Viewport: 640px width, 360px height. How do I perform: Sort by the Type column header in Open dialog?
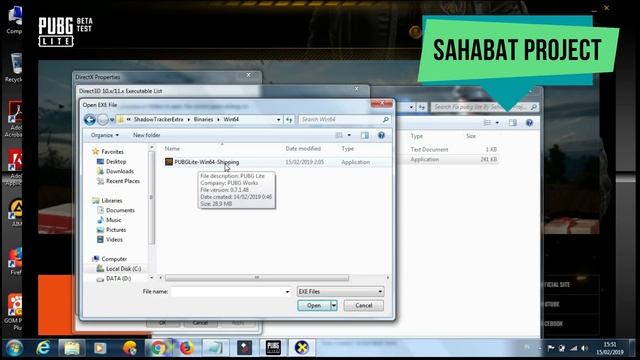347,149
